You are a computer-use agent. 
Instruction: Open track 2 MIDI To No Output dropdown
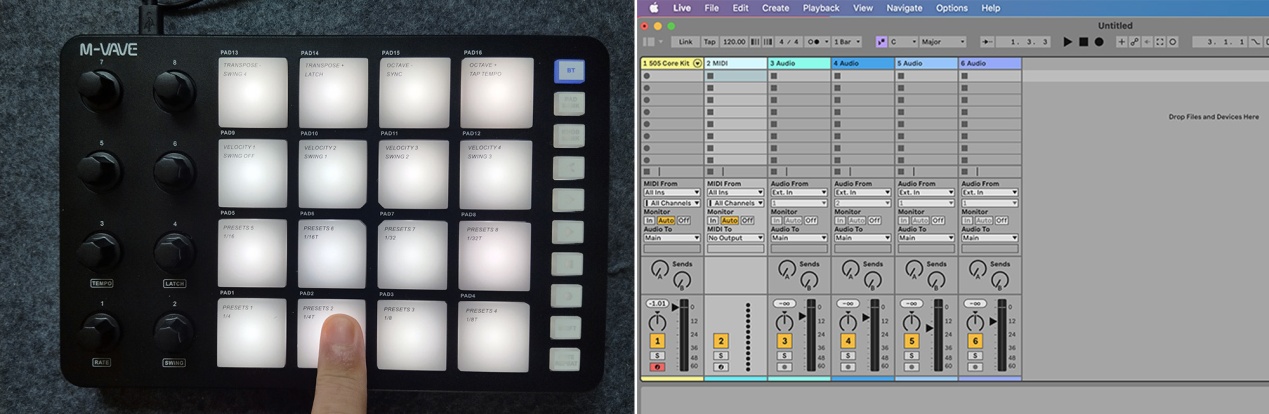(734, 238)
